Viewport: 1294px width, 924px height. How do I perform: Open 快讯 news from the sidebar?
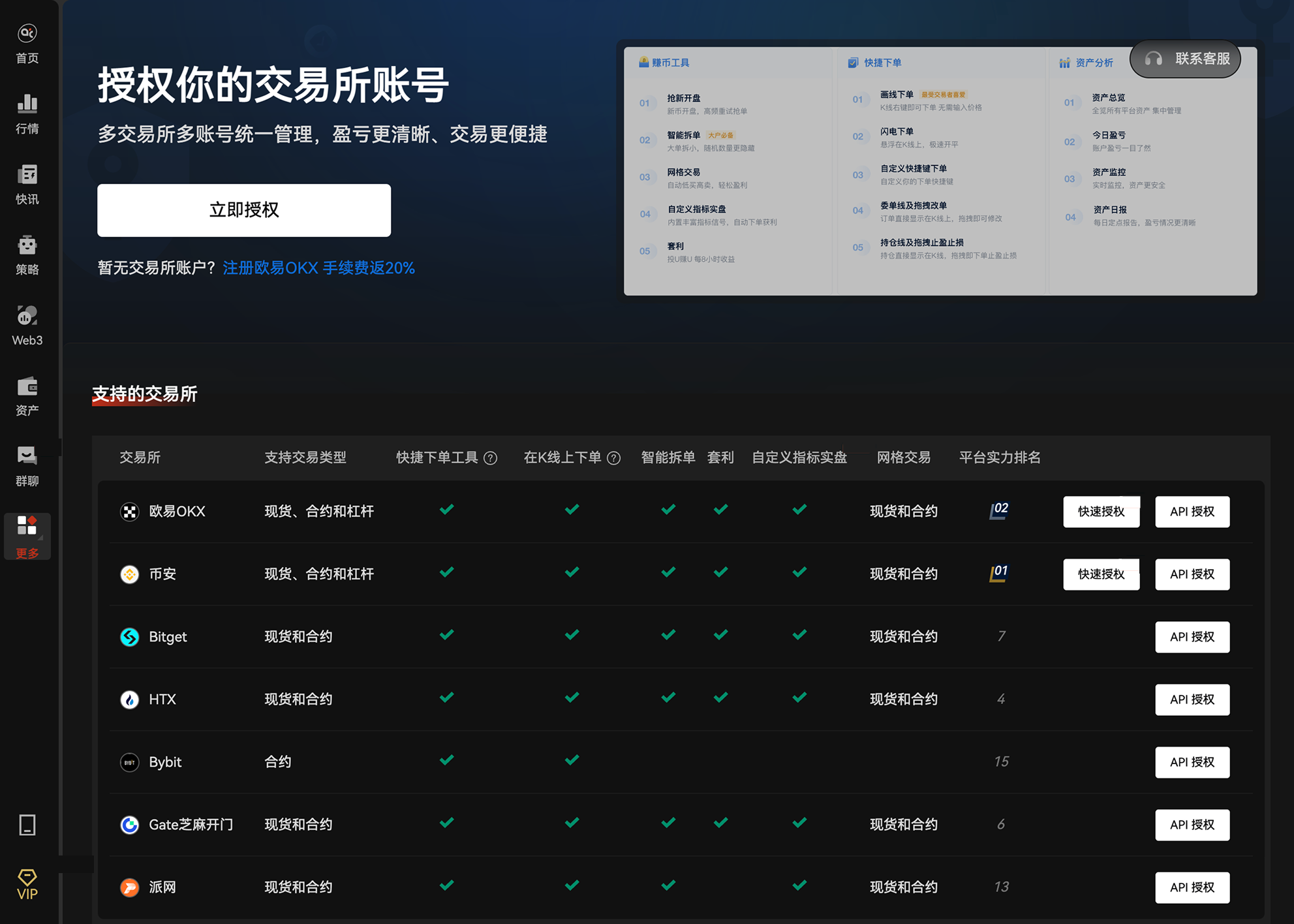tap(27, 183)
